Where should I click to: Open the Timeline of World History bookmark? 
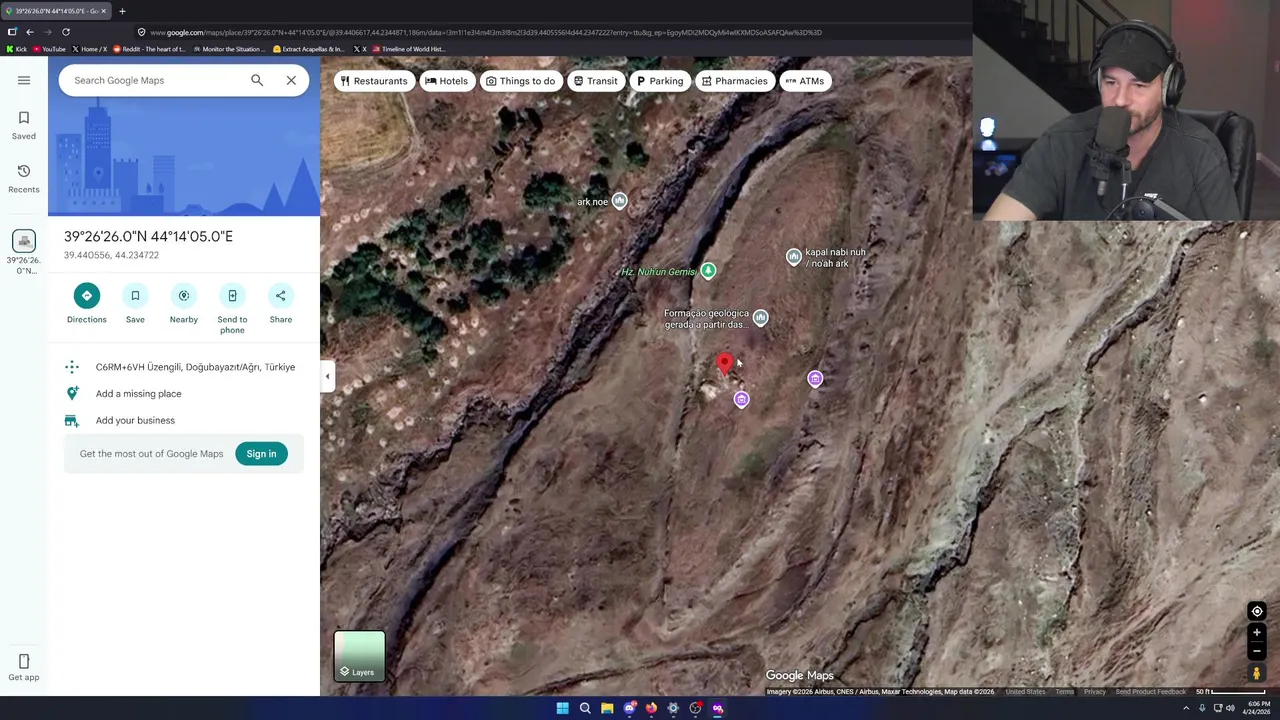coord(408,49)
